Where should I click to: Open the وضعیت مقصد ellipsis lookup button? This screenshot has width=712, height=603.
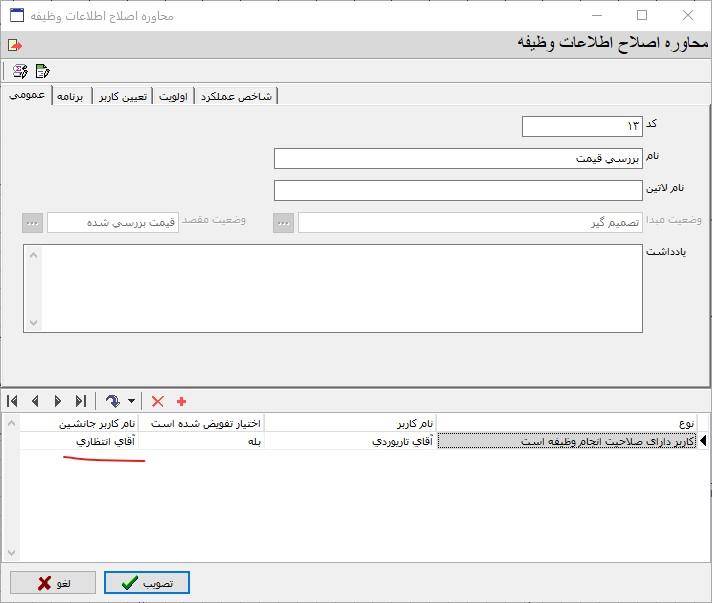(x=33, y=223)
